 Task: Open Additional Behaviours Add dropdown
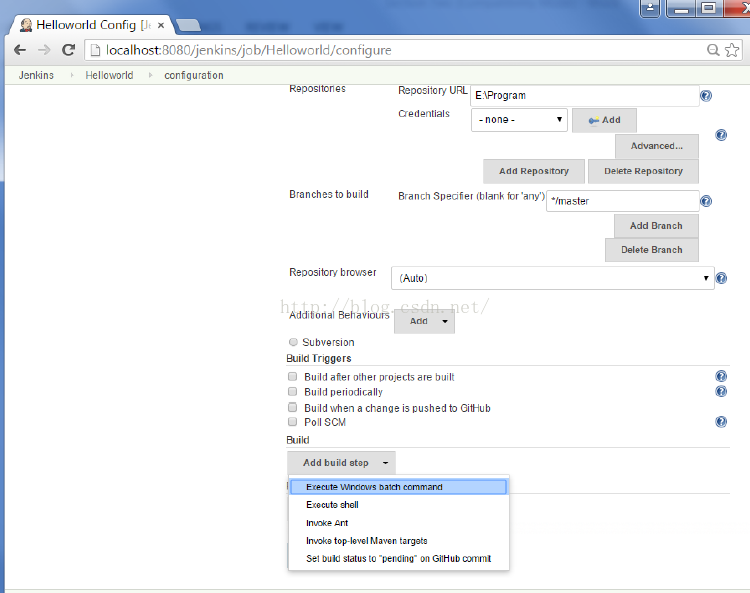tap(424, 321)
